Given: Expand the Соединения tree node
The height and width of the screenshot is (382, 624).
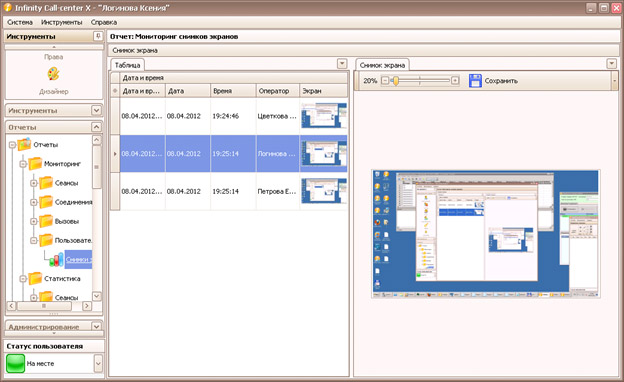Looking at the screenshot, I should pos(34,202).
